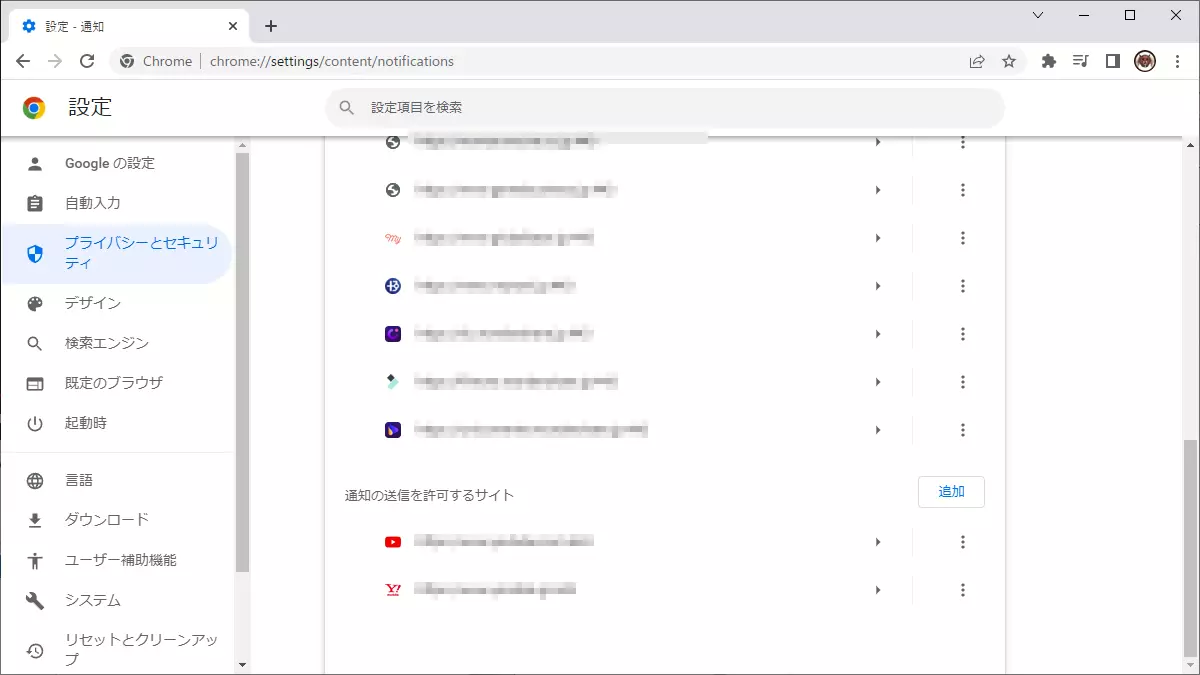Open the side panel icon
The image size is (1200, 675).
pyautogui.click(x=1112, y=61)
